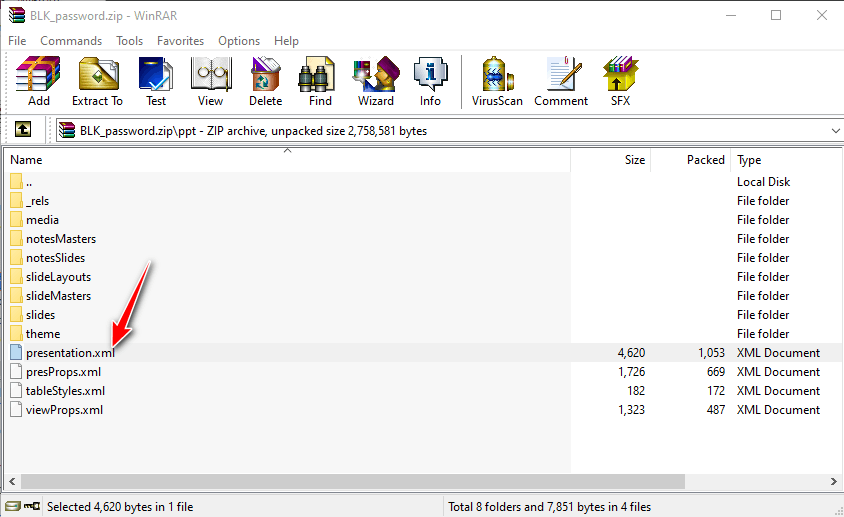
Task: Launch the Wizard tool
Action: coord(376,81)
